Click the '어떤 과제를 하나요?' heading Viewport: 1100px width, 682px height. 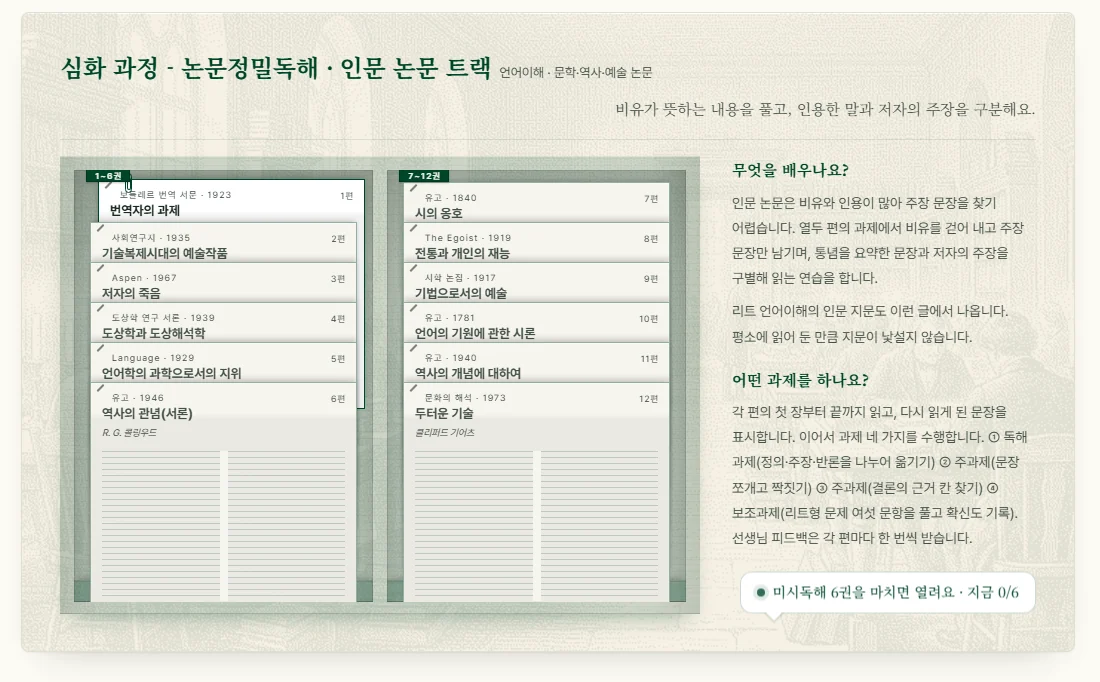tap(800, 380)
